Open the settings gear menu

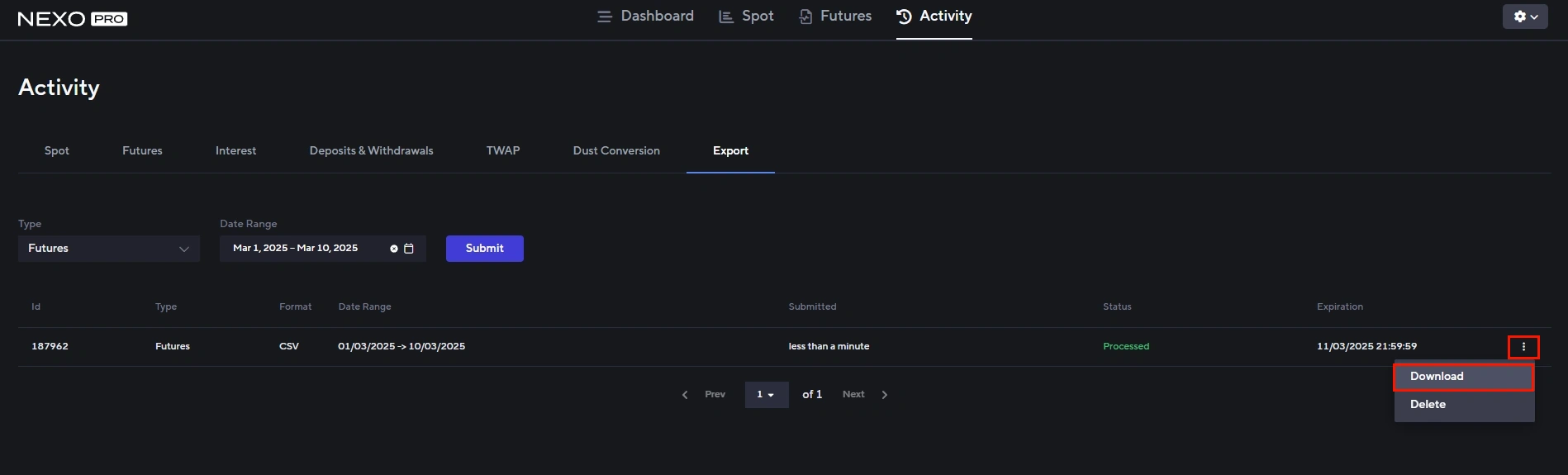pos(1524,17)
